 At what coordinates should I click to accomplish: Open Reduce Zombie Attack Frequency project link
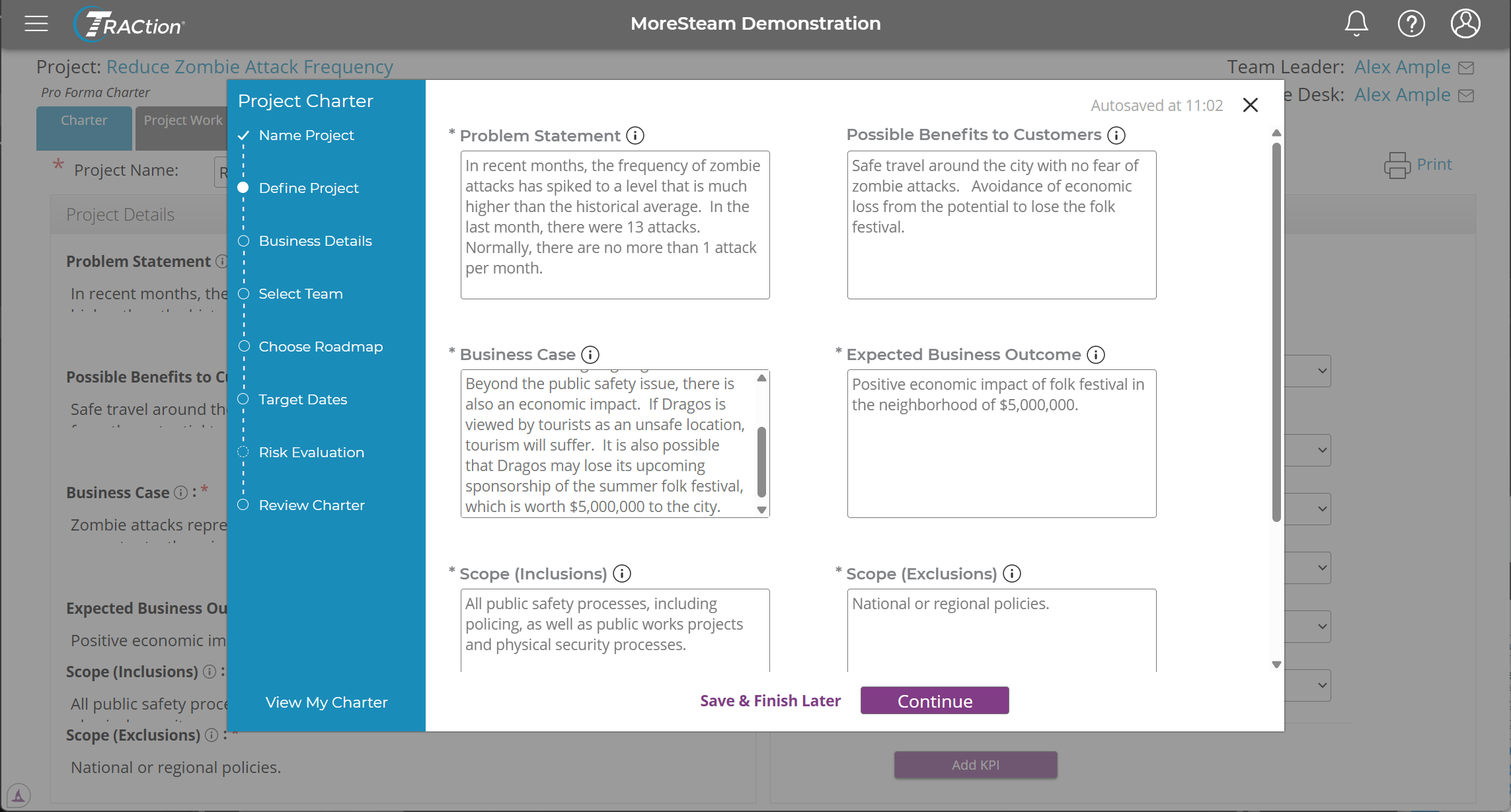[250, 67]
